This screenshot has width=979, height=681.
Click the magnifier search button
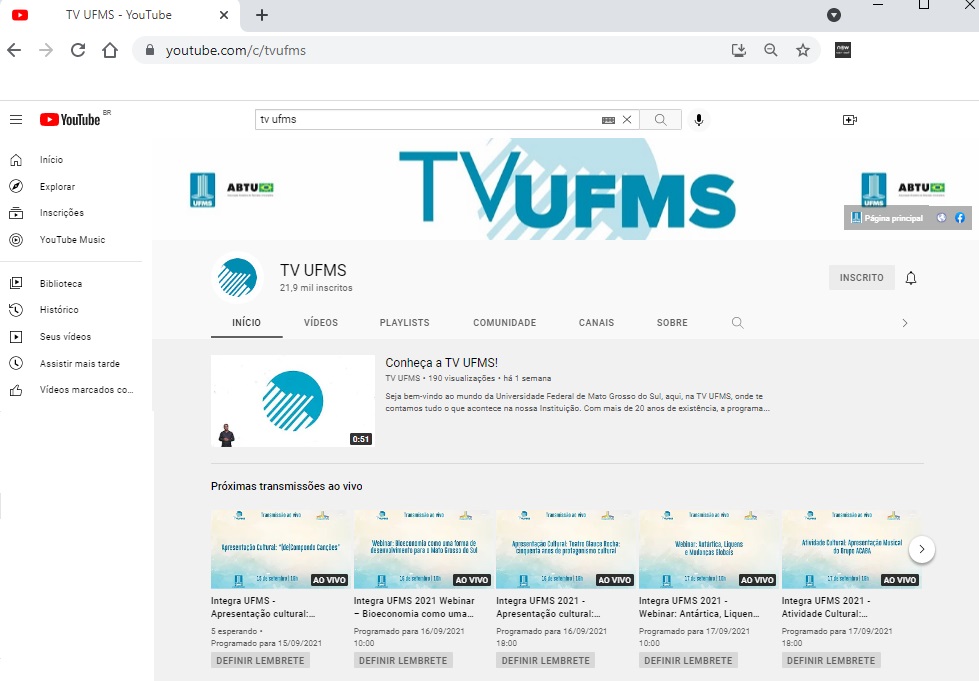pyautogui.click(x=660, y=120)
